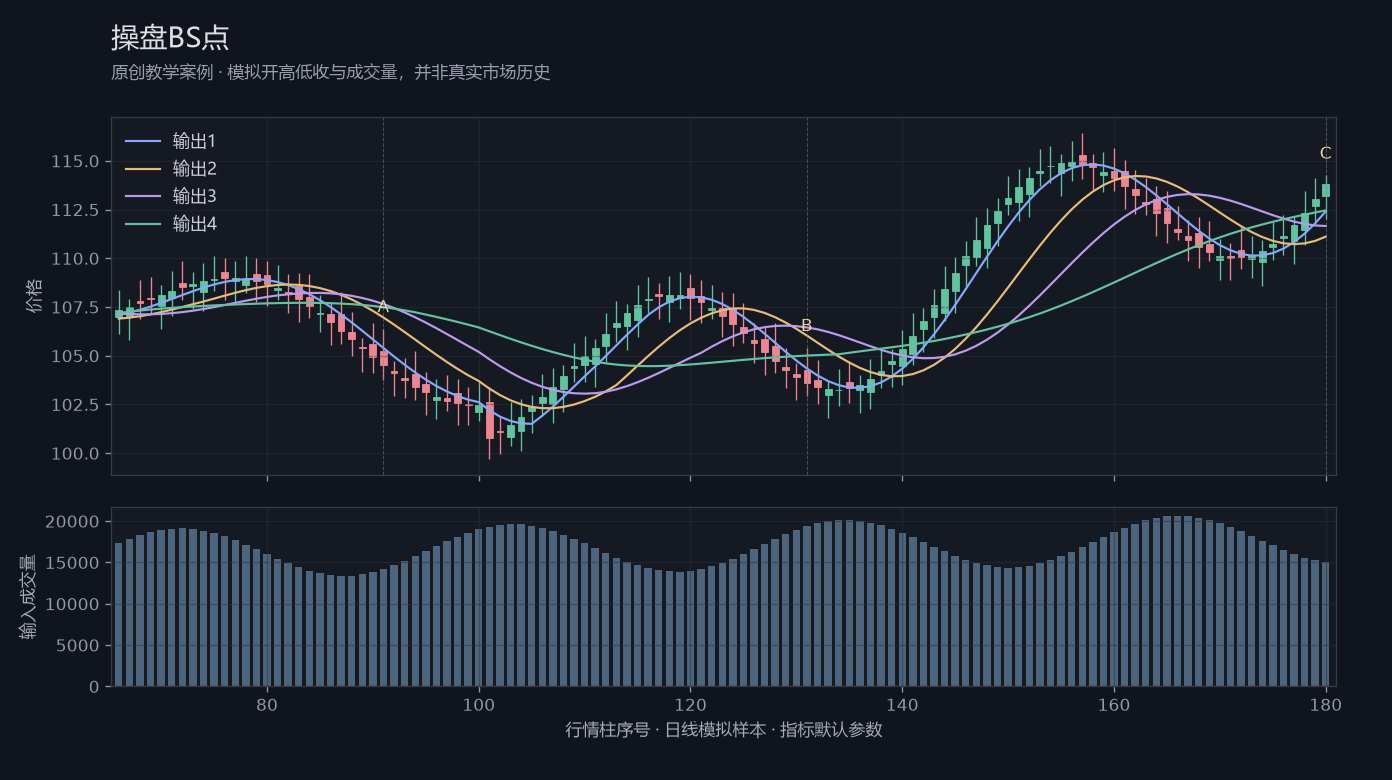
Task: Click x-axis tick 120
Action: [690, 704]
